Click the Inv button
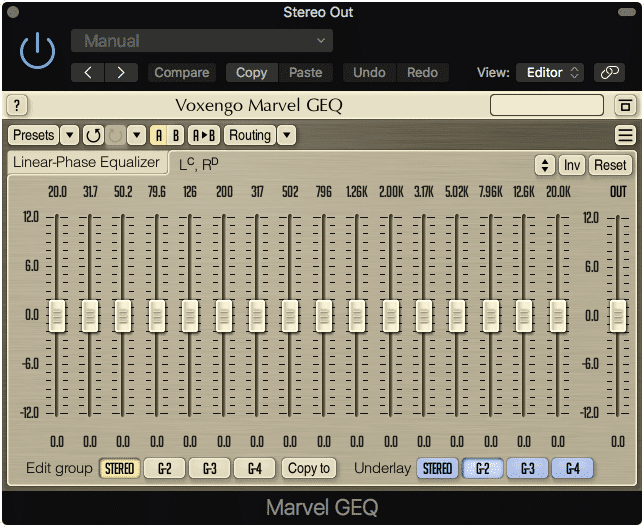 coord(572,165)
